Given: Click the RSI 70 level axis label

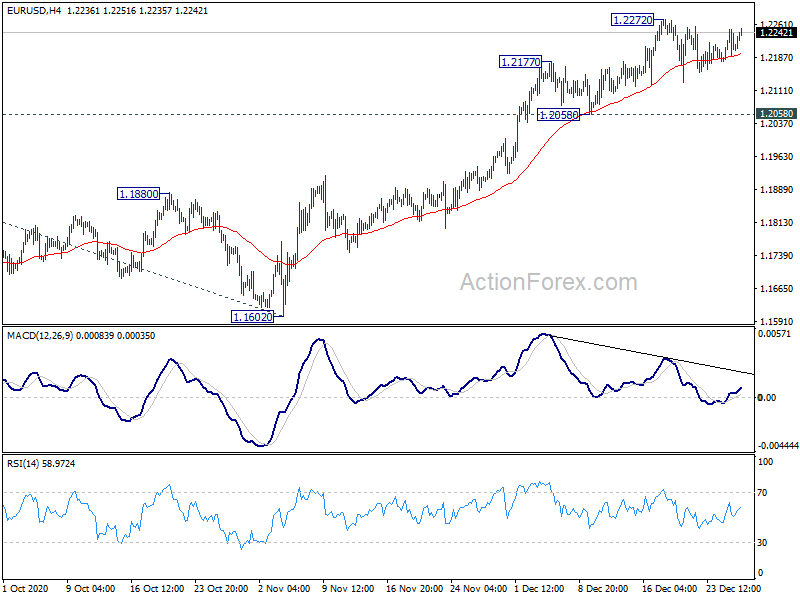Looking at the screenshot, I should point(762,493).
